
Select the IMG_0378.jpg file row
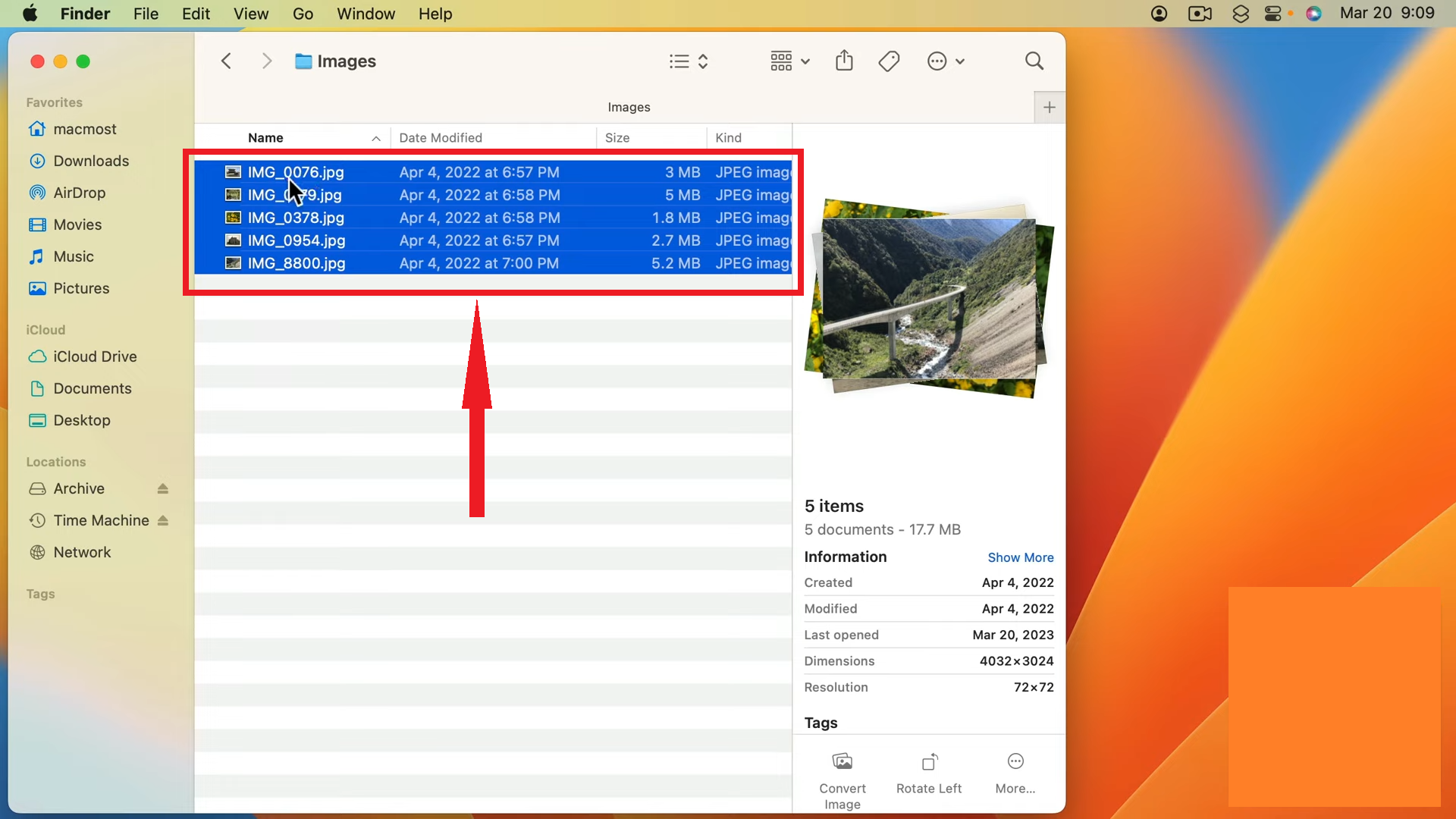click(x=296, y=218)
